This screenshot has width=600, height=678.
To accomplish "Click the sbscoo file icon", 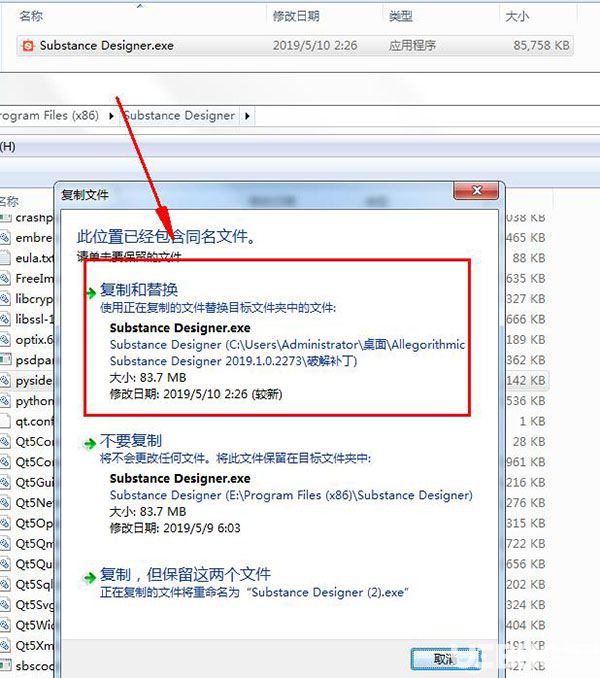I will pos(5,666).
